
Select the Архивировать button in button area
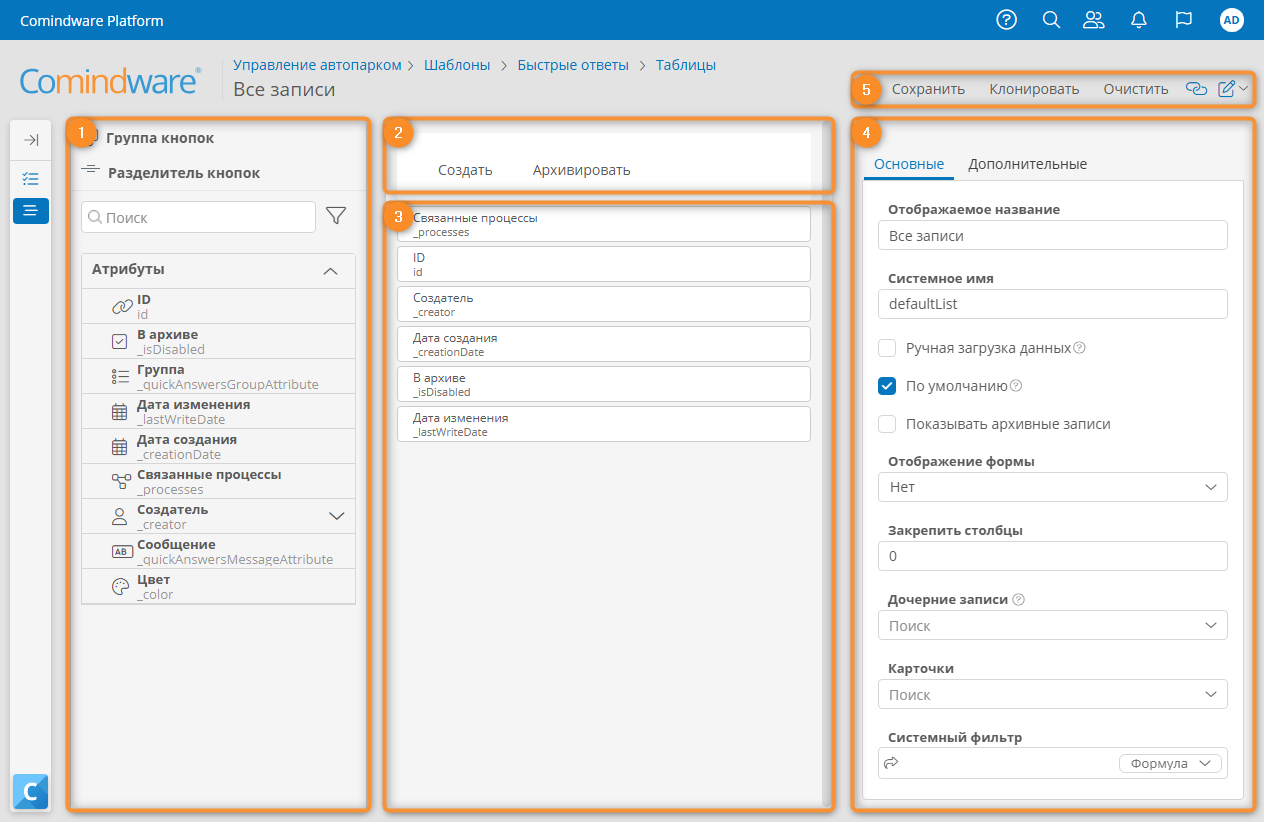[581, 170]
